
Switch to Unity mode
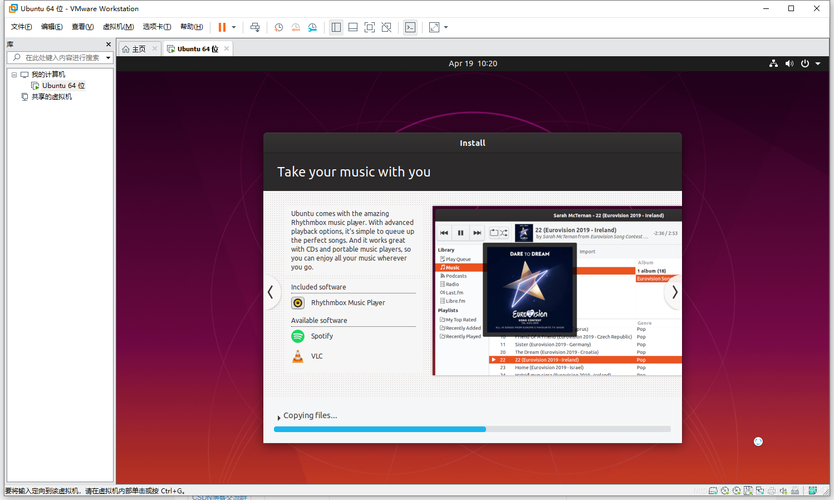387,27
